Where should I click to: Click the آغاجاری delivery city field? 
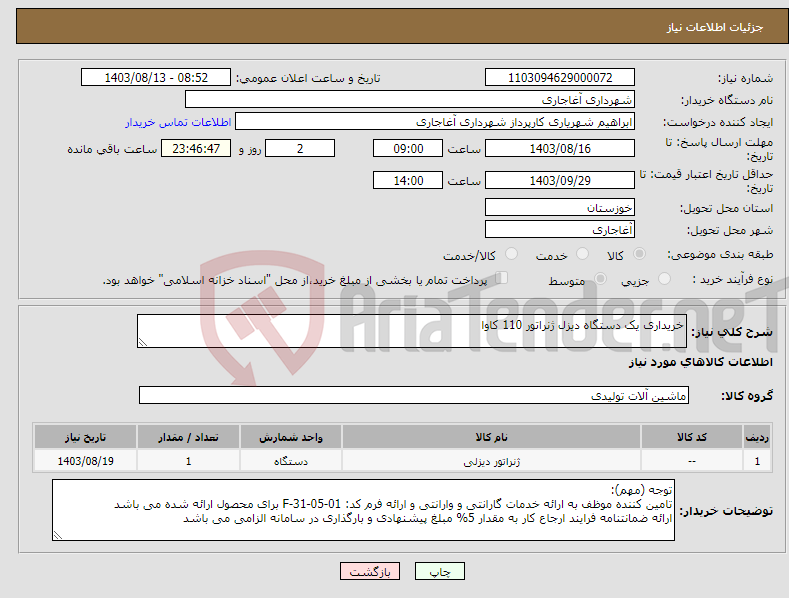[560, 230]
